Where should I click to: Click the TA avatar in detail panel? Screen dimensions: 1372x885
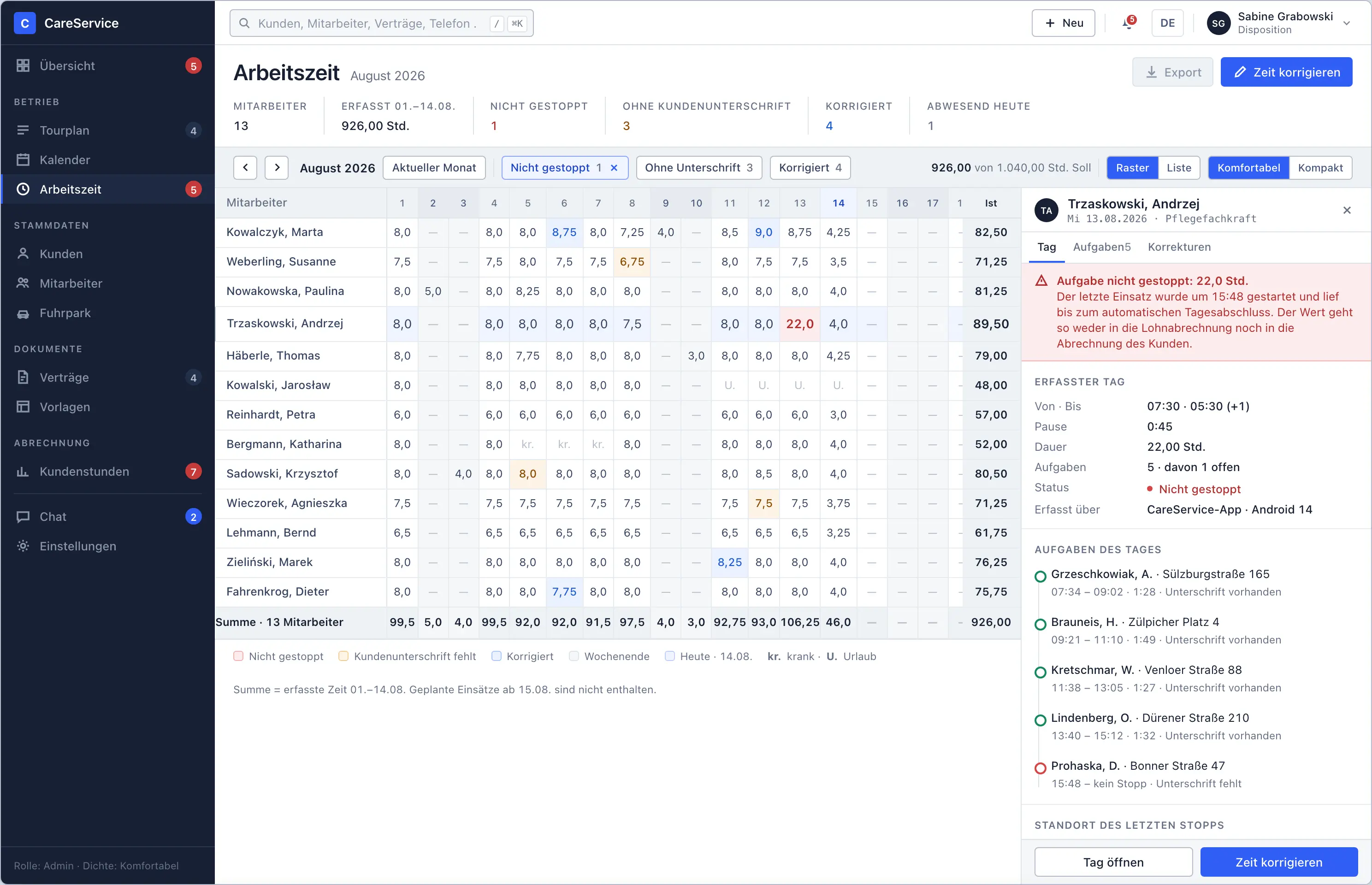pos(1046,211)
